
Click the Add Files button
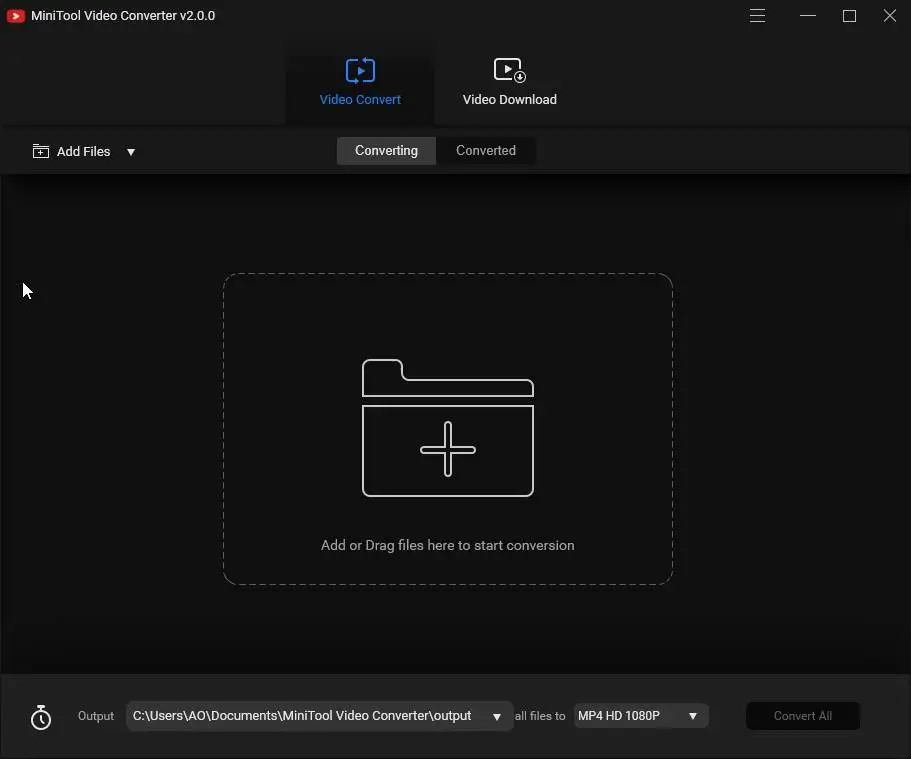pos(71,151)
